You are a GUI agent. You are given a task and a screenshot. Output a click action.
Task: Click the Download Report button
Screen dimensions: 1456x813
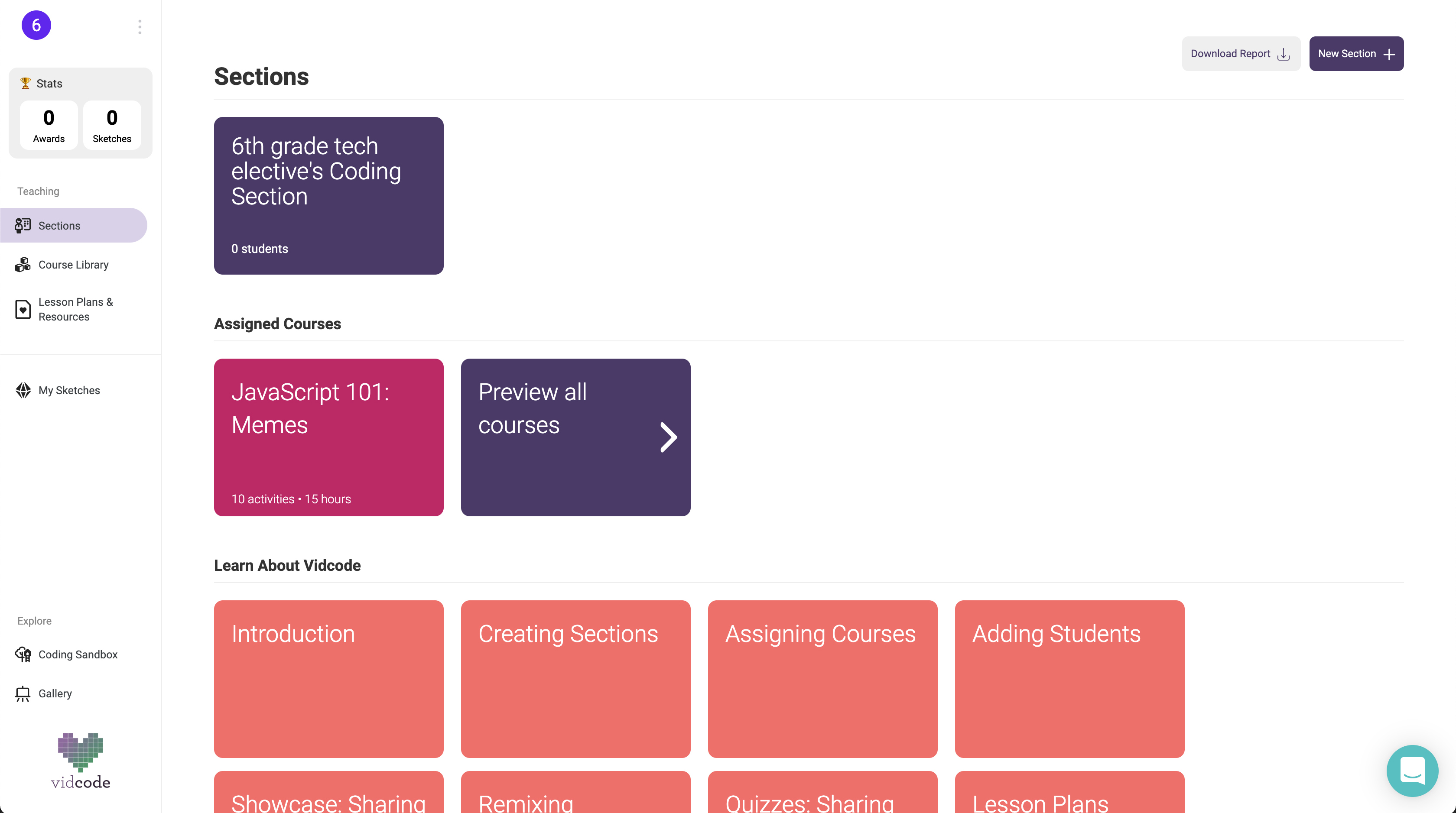(x=1241, y=54)
